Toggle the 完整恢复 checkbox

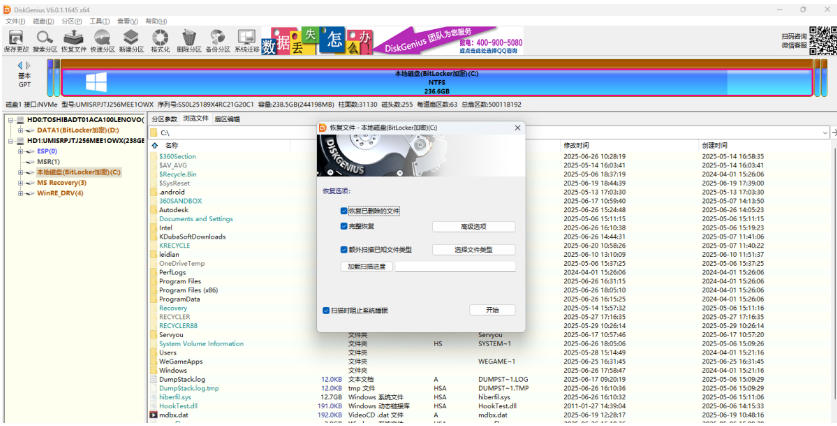coord(344,227)
